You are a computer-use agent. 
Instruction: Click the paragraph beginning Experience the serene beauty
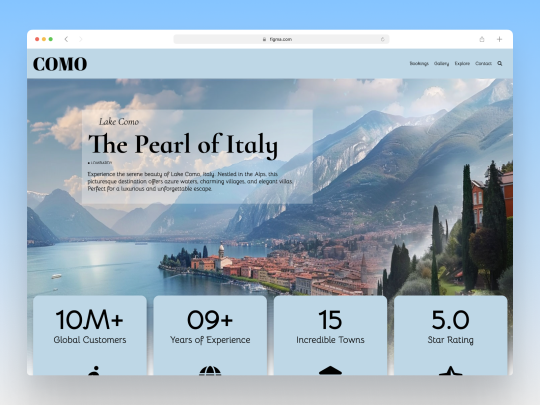click(190, 181)
